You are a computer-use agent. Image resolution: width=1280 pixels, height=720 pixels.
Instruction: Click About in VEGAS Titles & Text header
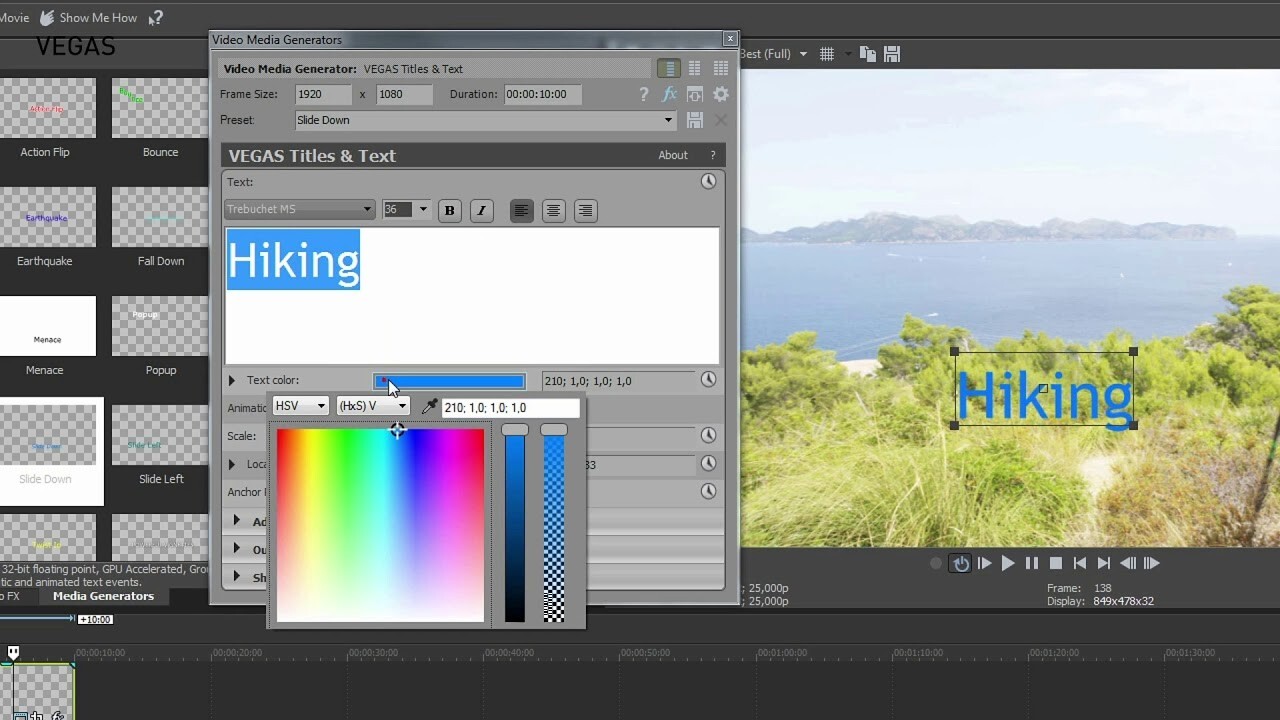pyautogui.click(x=673, y=155)
